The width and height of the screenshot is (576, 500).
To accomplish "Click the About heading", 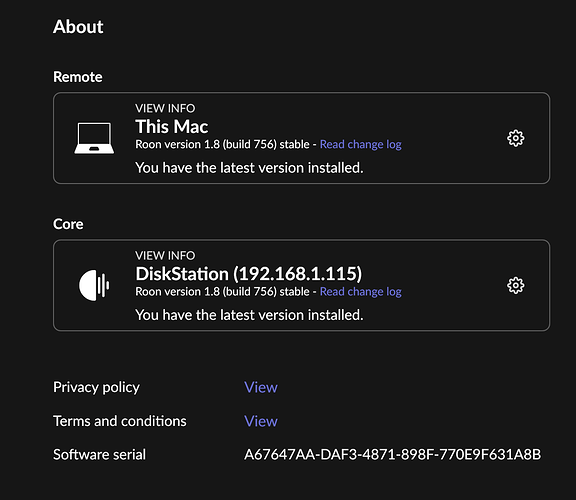I will coord(78,27).
